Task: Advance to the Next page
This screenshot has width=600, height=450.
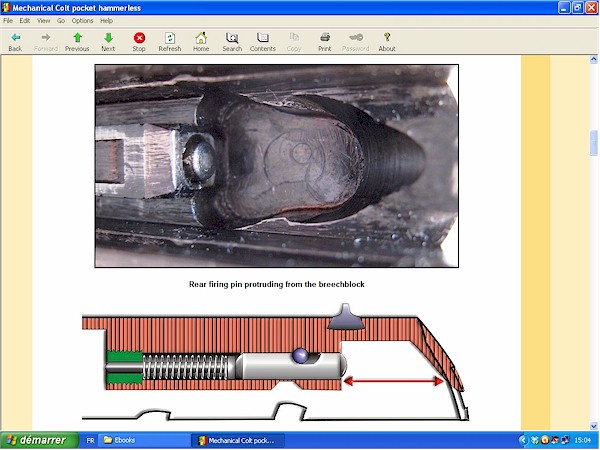Action: (108, 42)
